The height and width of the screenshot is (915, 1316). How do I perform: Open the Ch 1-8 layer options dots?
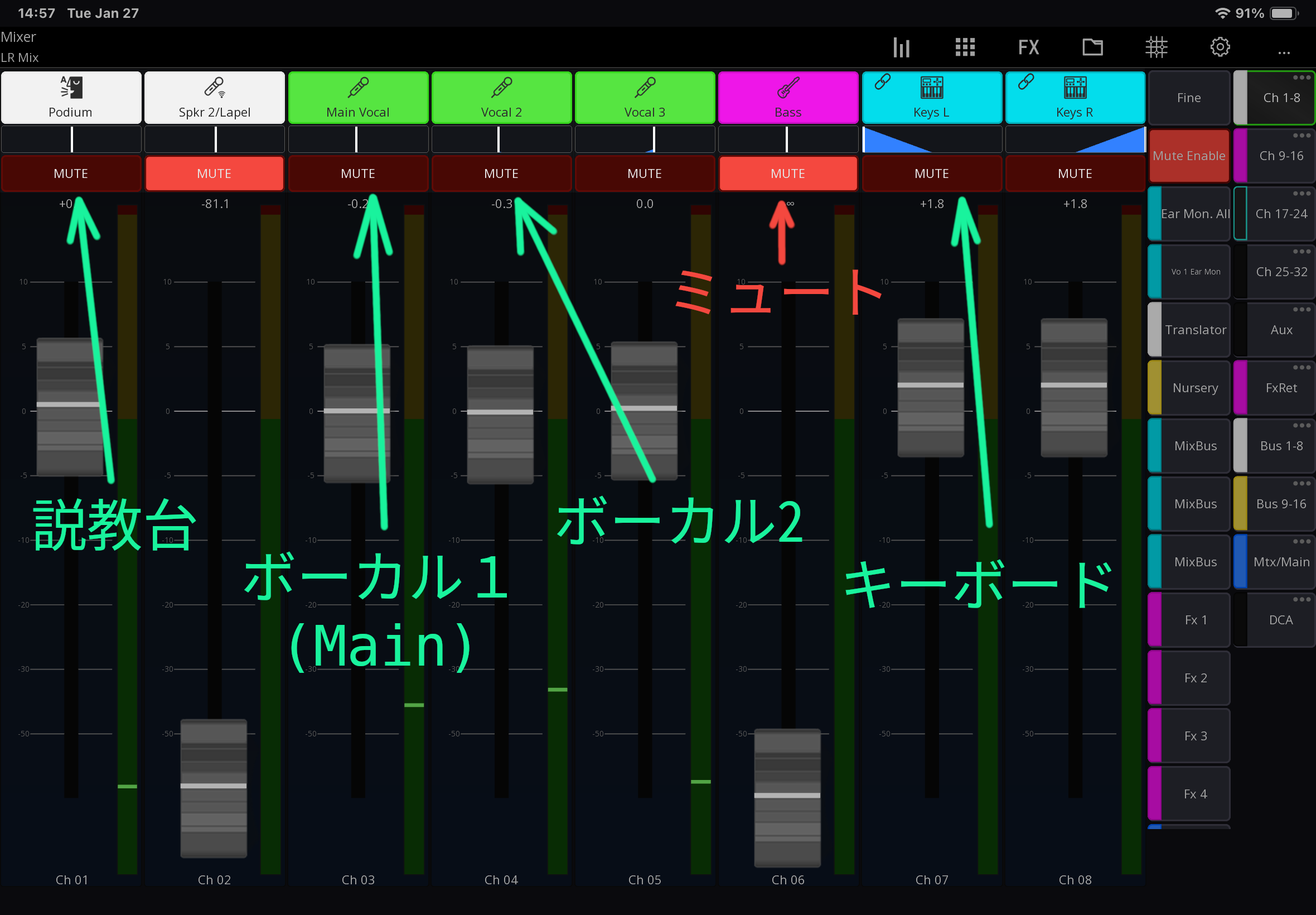tap(1301, 78)
